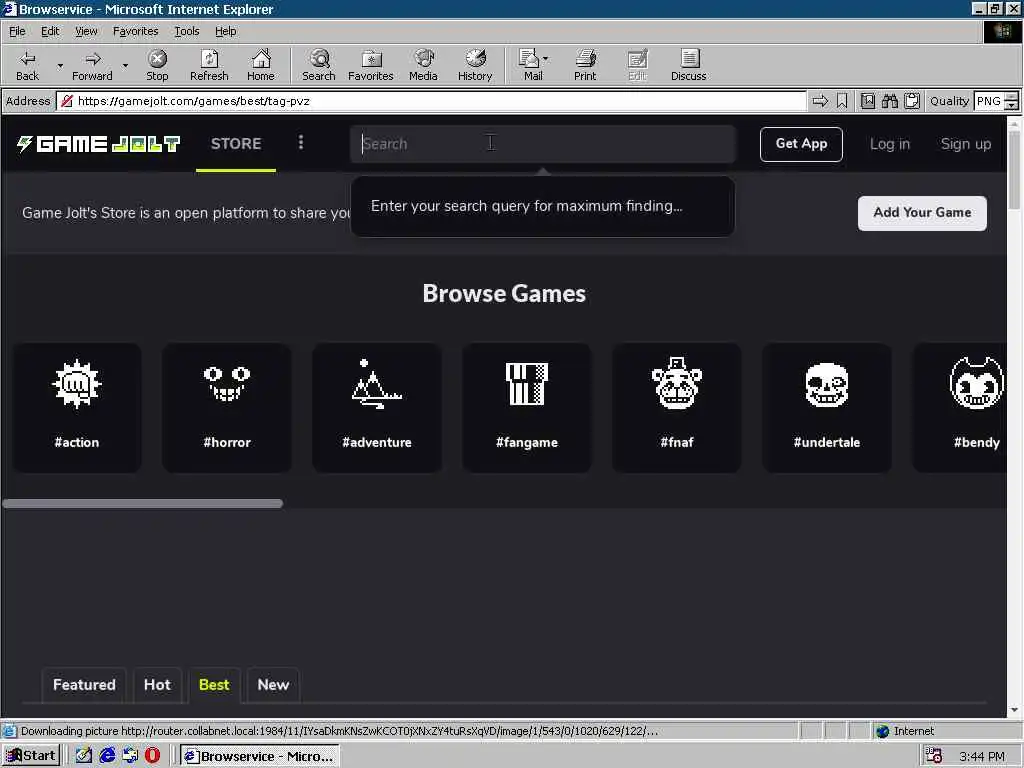Viewport: 1024px width, 768px height.
Task: Select the STORE navigation tab
Action: pyautogui.click(x=236, y=144)
